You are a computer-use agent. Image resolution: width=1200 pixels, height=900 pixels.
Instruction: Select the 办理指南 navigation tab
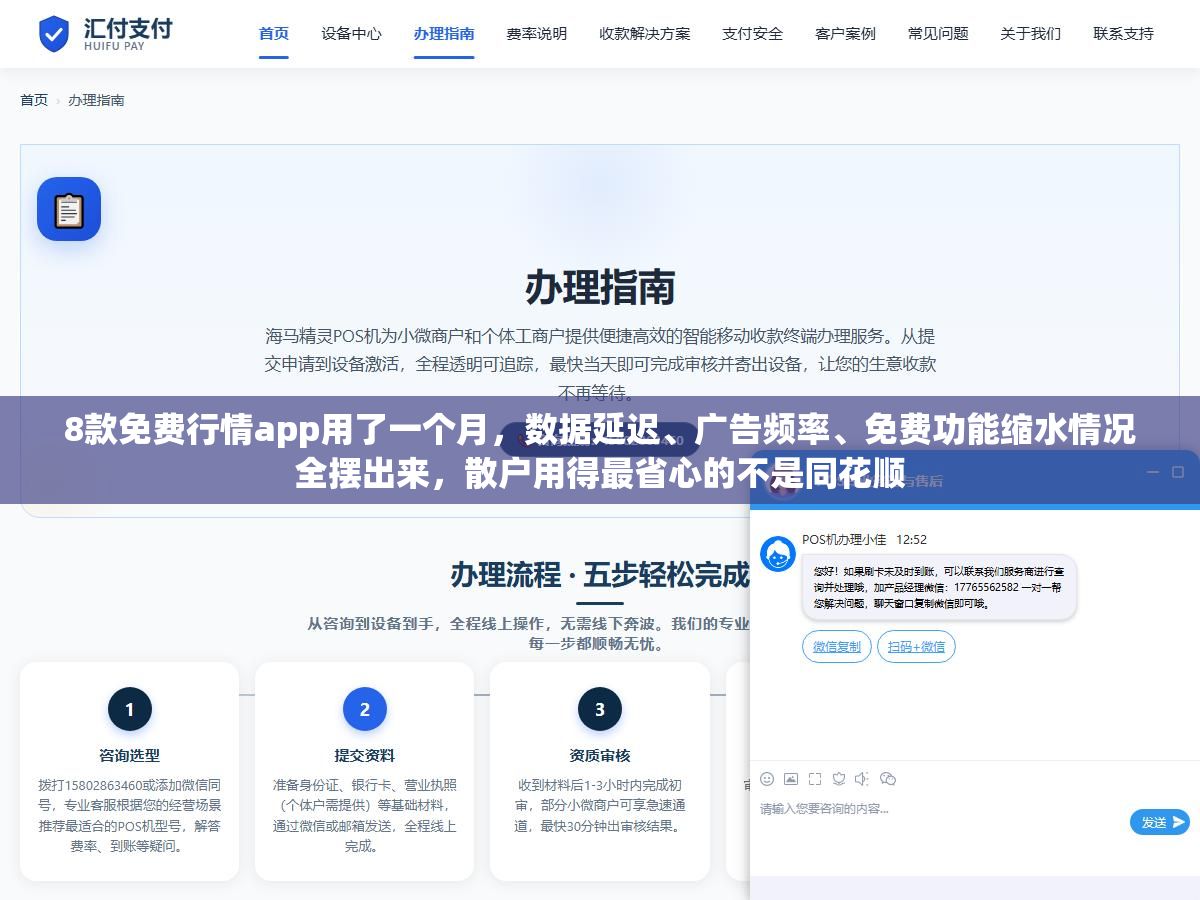(444, 34)
